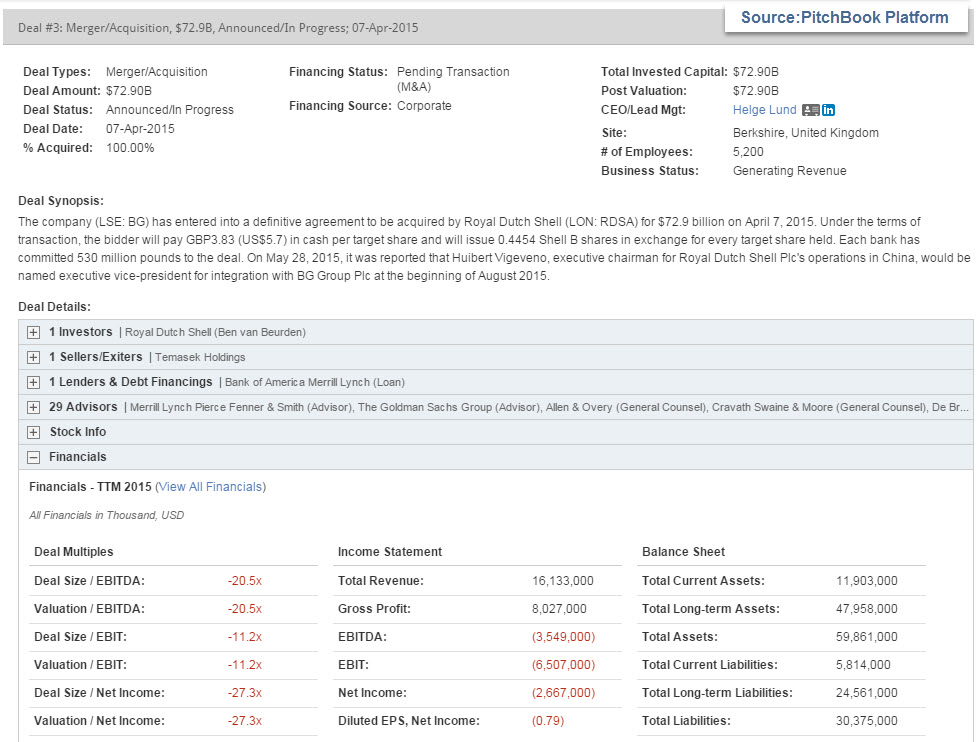This screenshot has width=980, height=742.
Task: Click the View All Financials link
Action: (x=210, y=487)
